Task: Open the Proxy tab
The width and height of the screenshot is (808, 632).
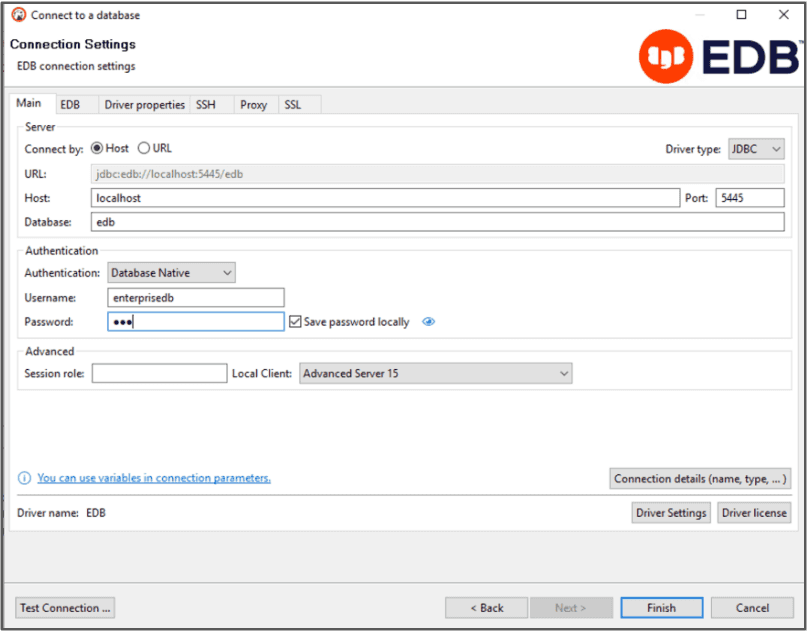Action: [x=253, y=105]
